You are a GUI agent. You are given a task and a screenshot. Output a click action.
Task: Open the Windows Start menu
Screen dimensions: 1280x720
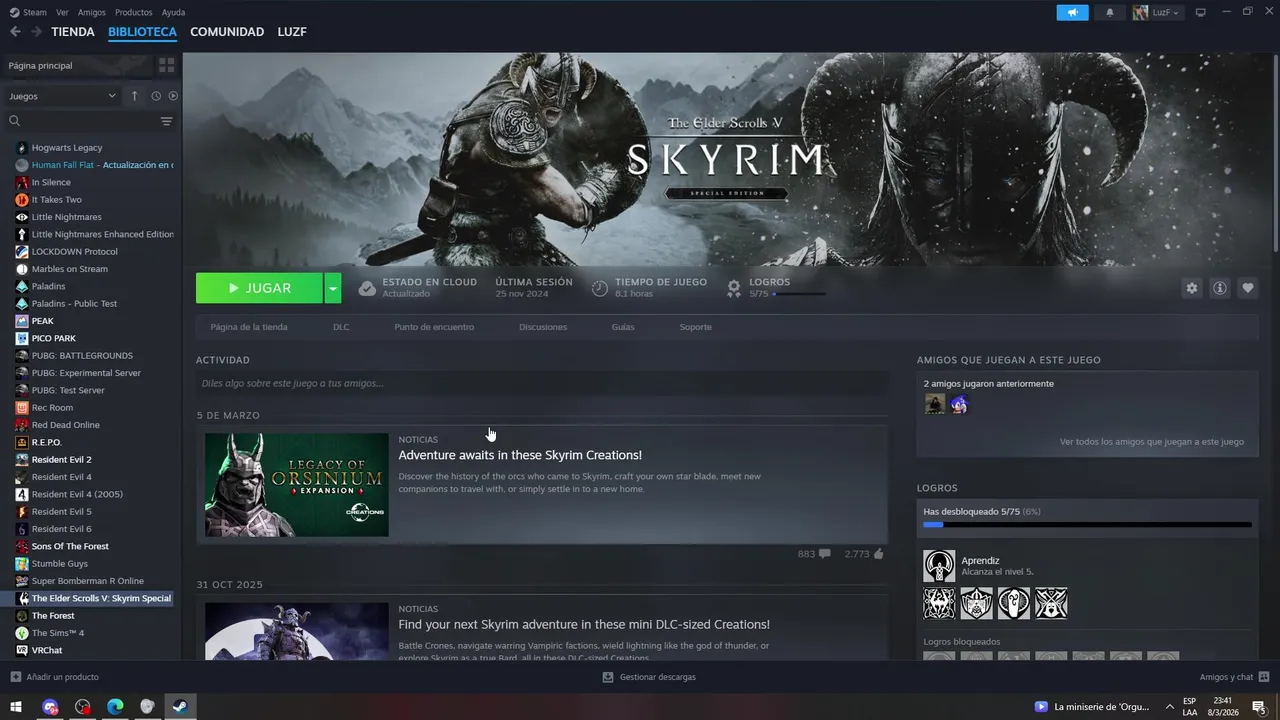[17, 707]
